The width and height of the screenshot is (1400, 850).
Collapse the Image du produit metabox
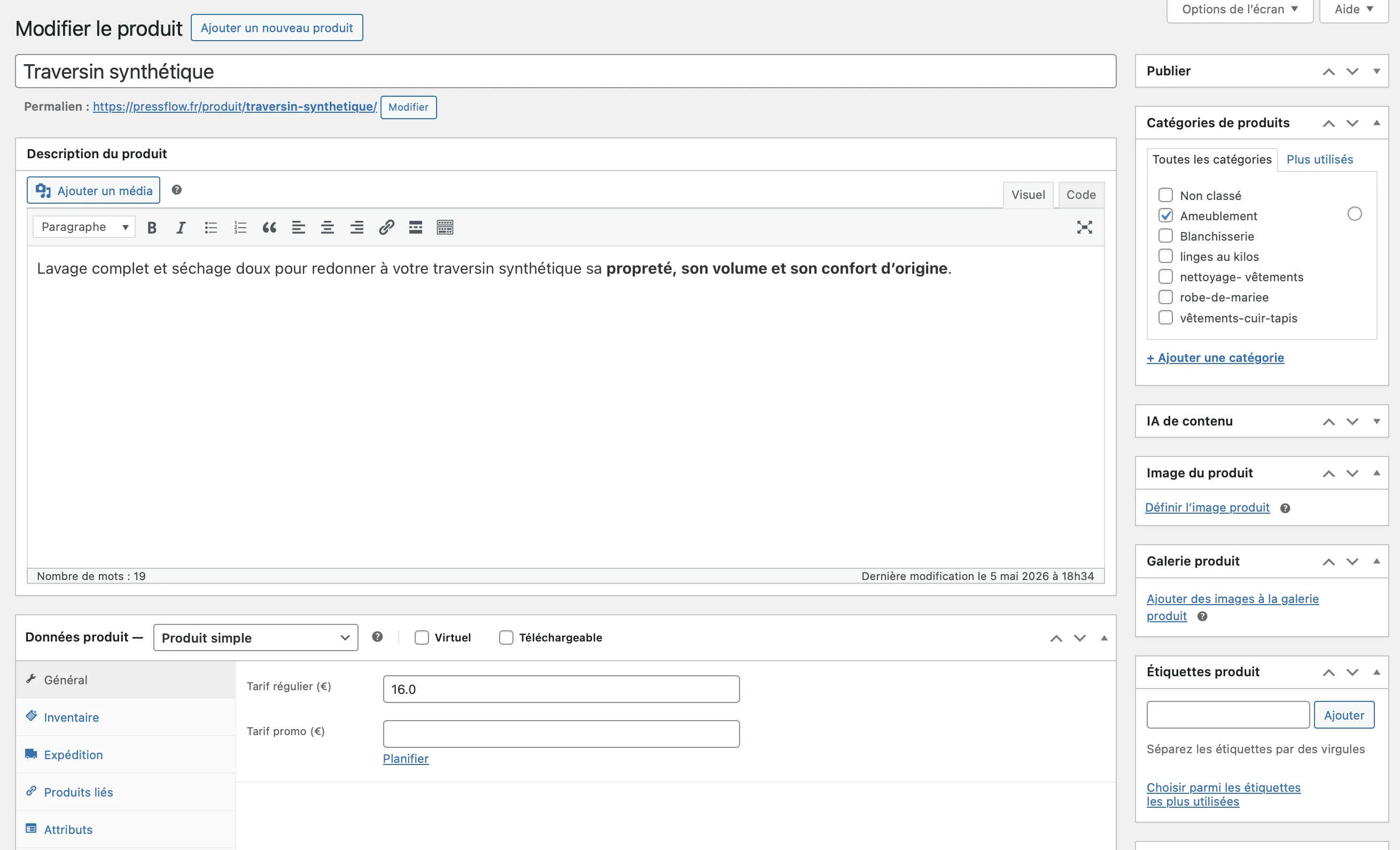pyautogui.click(x=1376, y=474)
